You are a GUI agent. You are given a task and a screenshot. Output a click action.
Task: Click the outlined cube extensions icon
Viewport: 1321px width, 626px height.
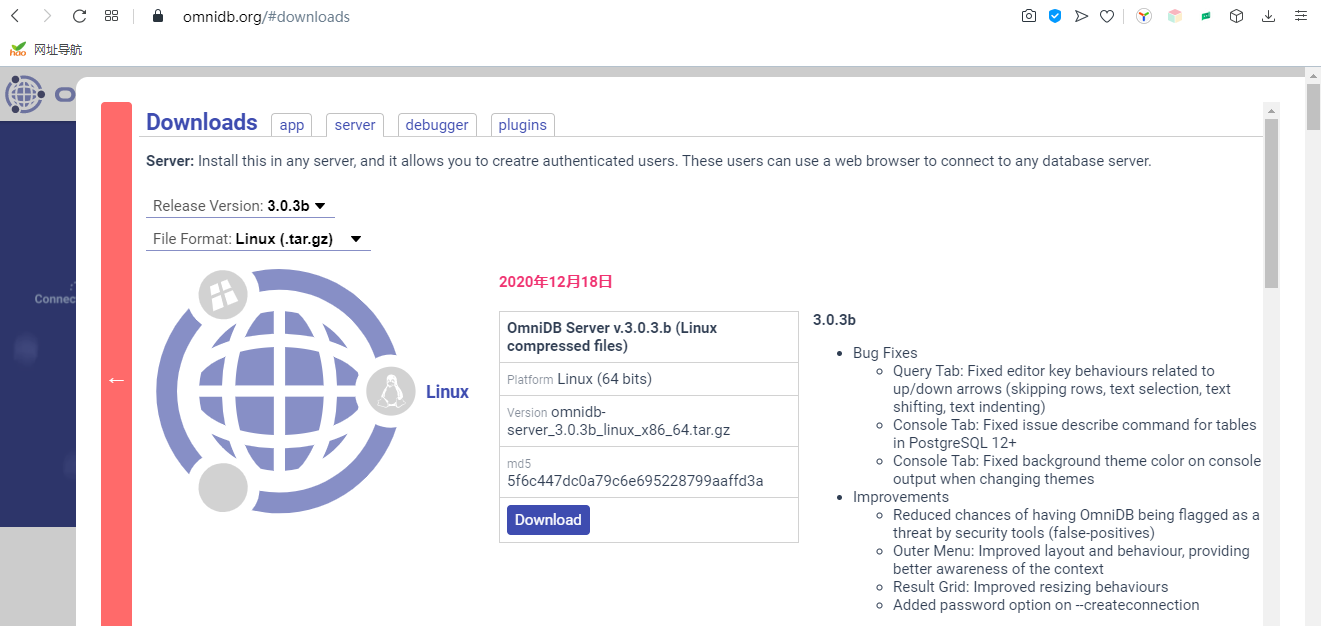tap(1237, 16)
